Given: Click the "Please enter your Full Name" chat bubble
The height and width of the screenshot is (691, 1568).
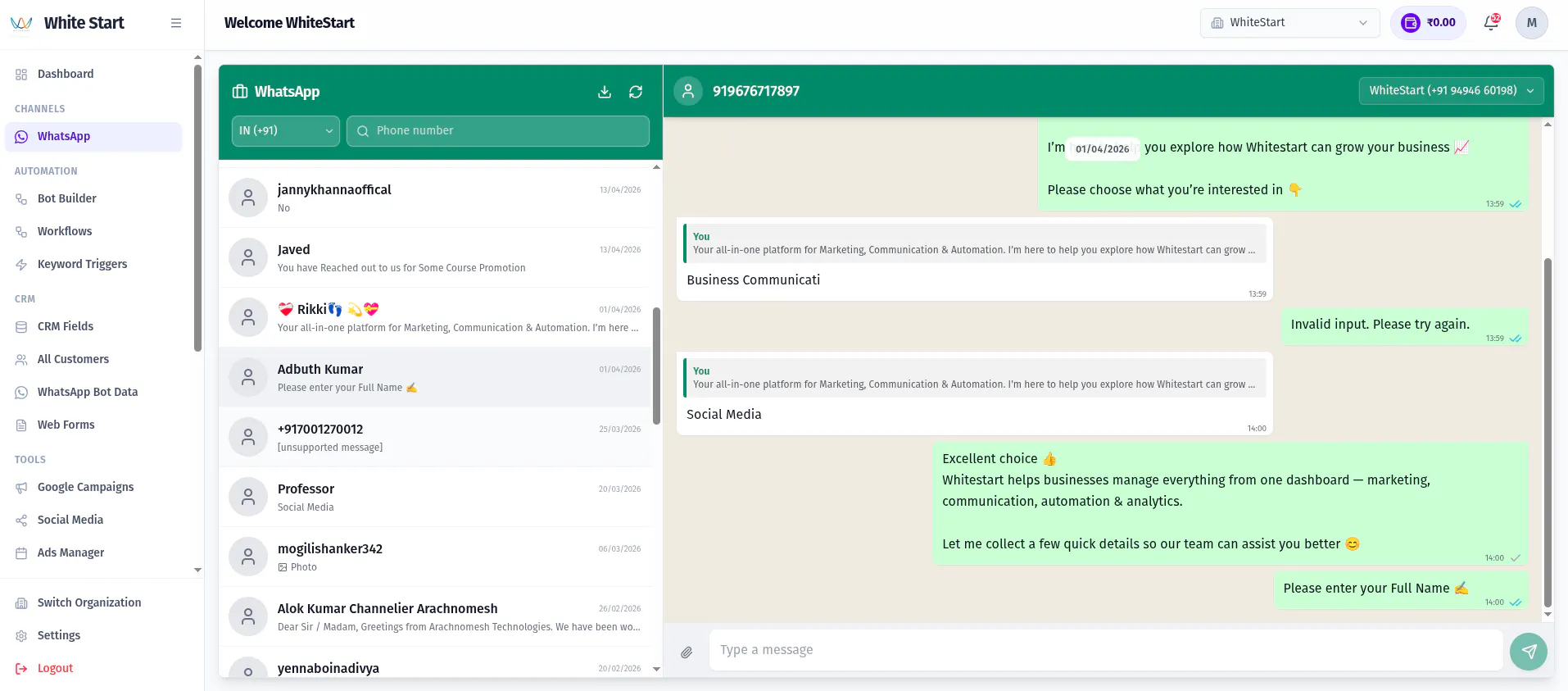Looking at the screenshot, I should pos(1401,590).
